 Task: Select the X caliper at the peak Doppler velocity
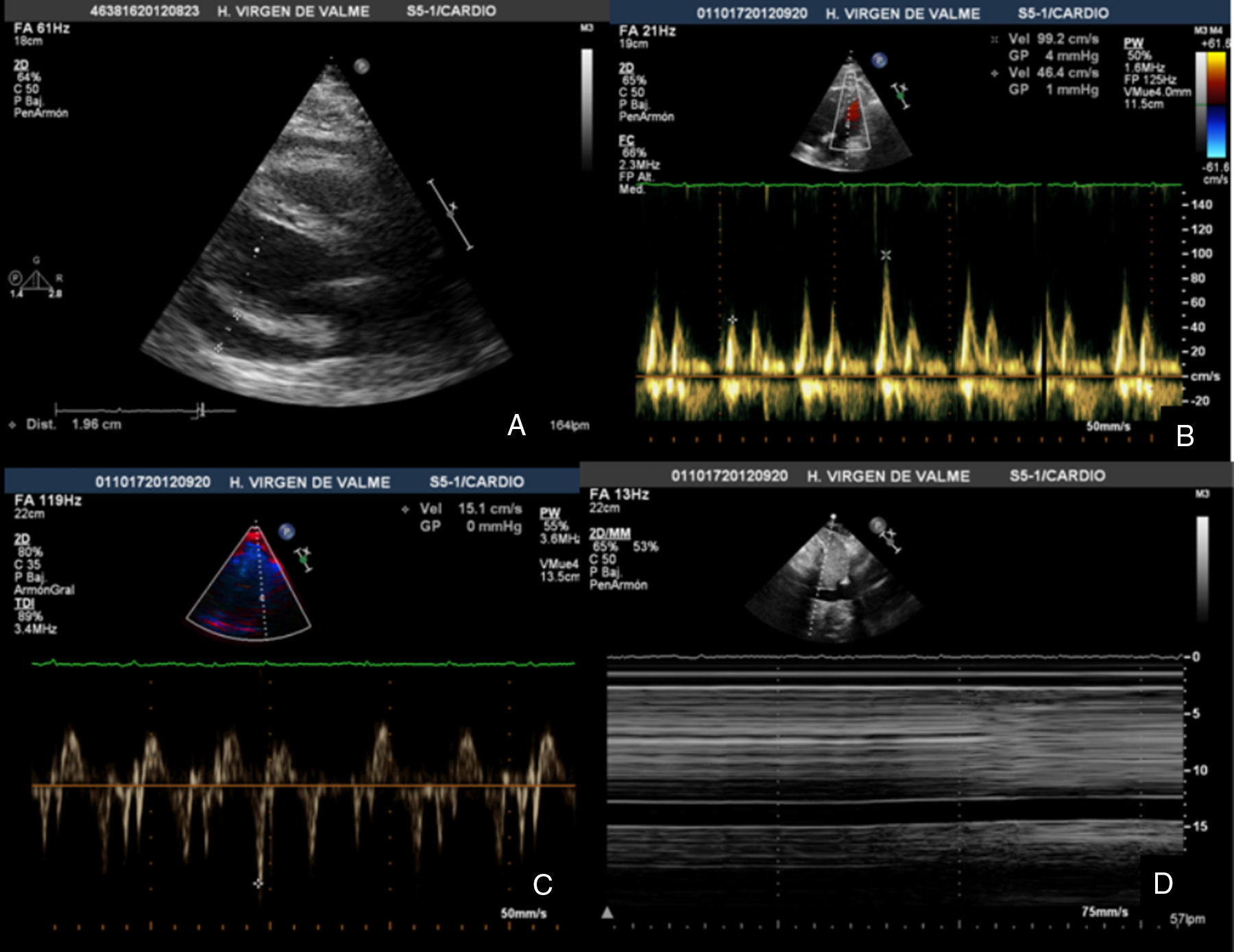point(886,255)
